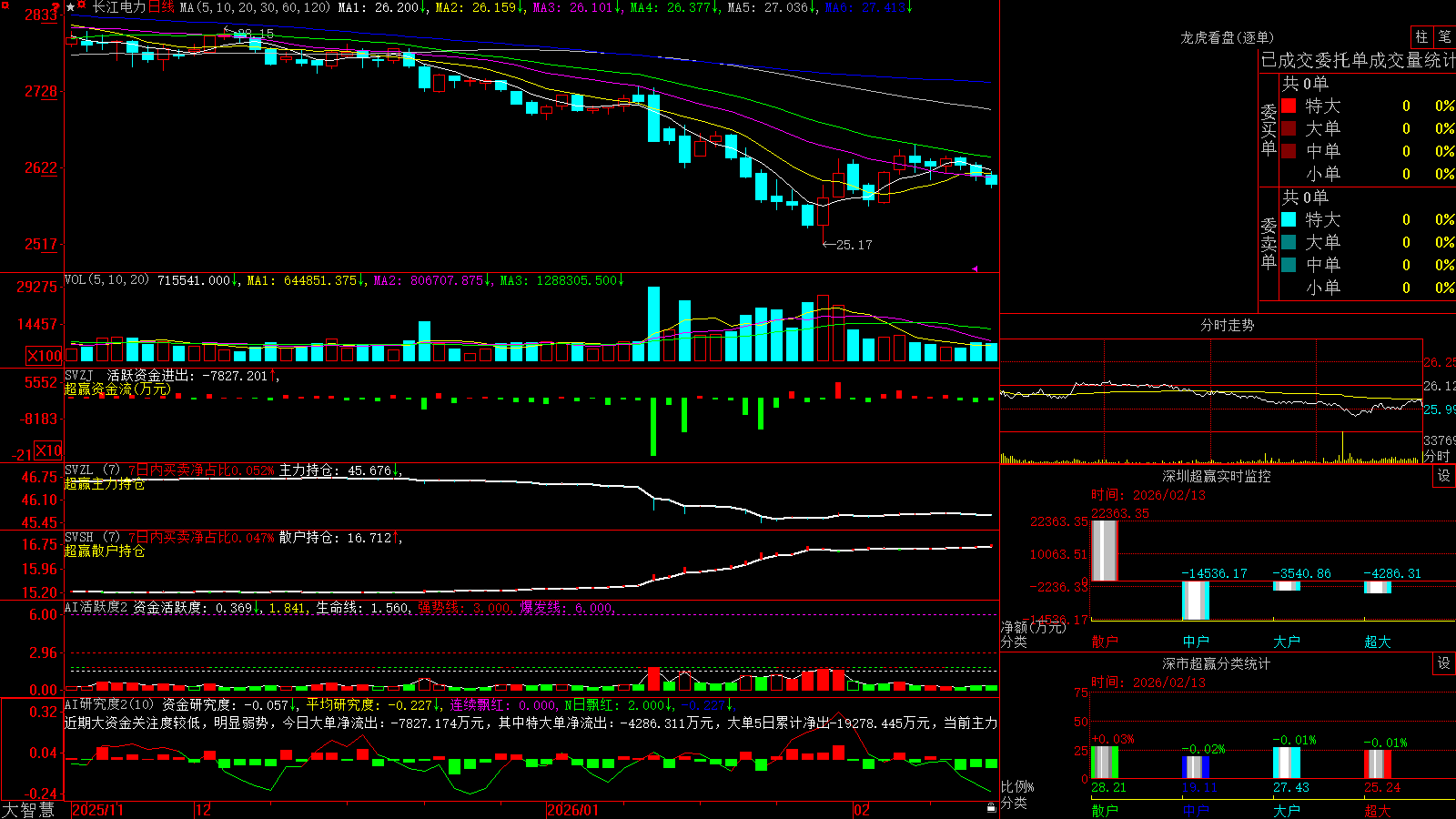
Task: Click the lock icon ending the date axis
Action: 991,808
